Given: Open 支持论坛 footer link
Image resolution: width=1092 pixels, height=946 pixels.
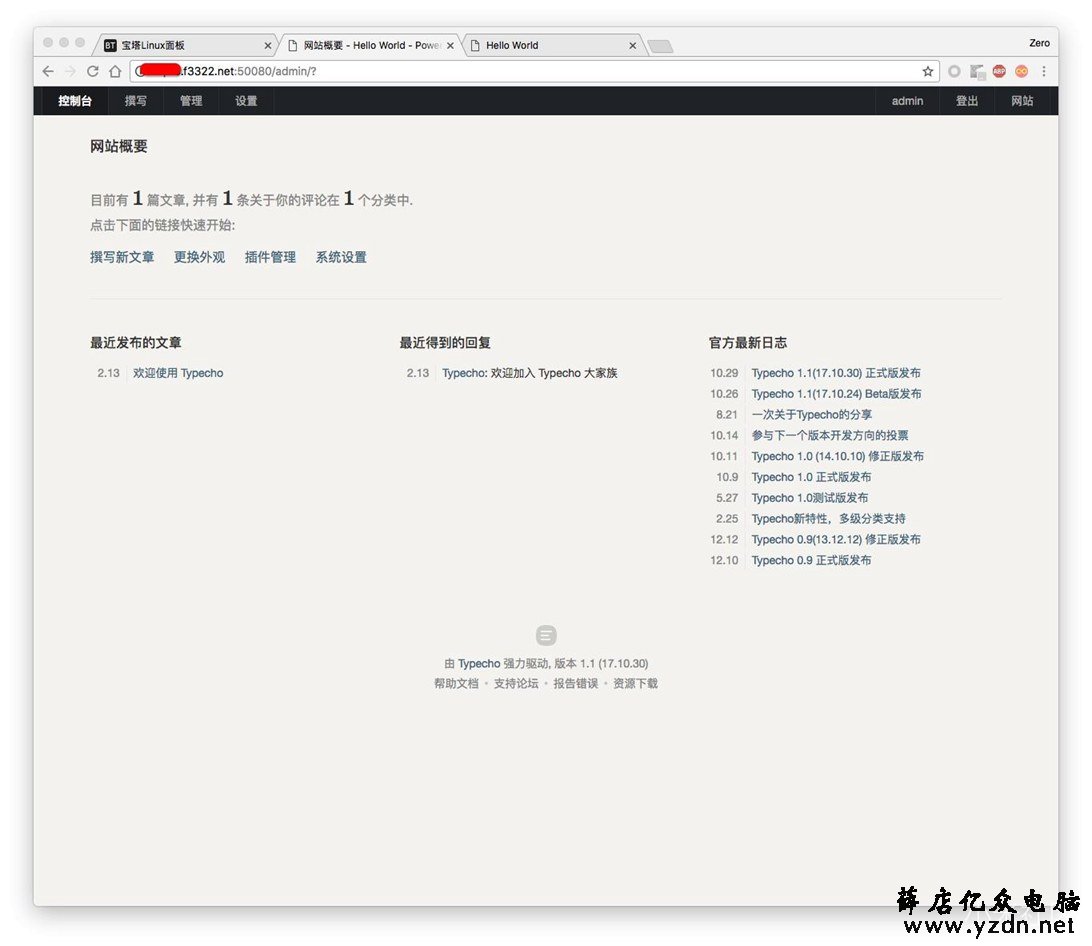Looking at the screenshot, I should [x=516, y=684].
